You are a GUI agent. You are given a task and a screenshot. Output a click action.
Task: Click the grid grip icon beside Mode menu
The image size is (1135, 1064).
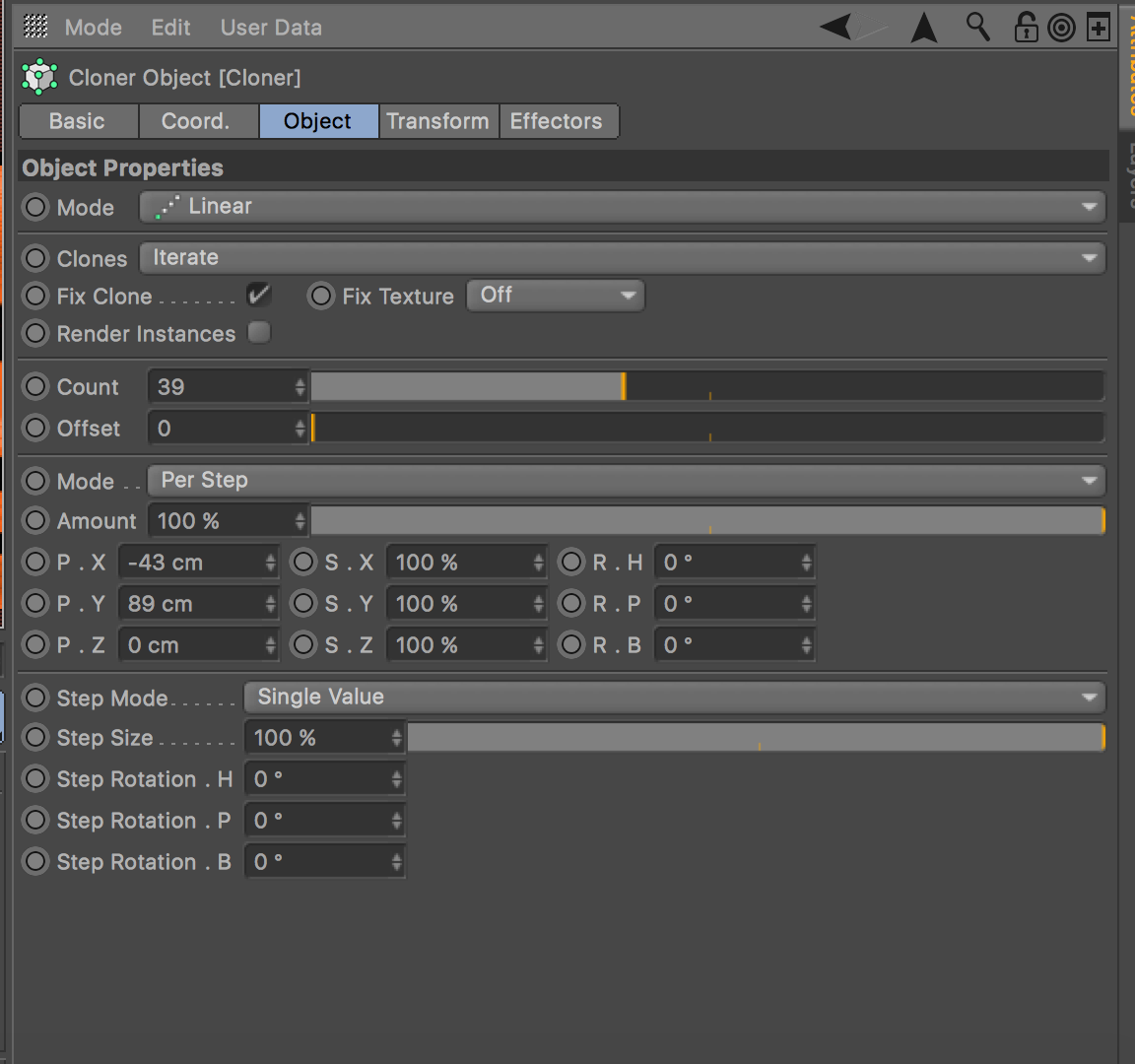(35, 27)
